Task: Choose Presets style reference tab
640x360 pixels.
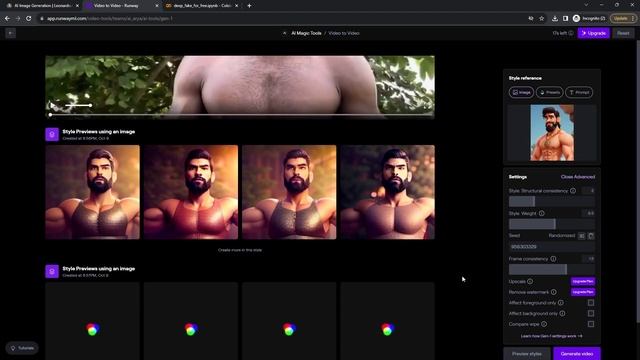Action: pos(549,92)
